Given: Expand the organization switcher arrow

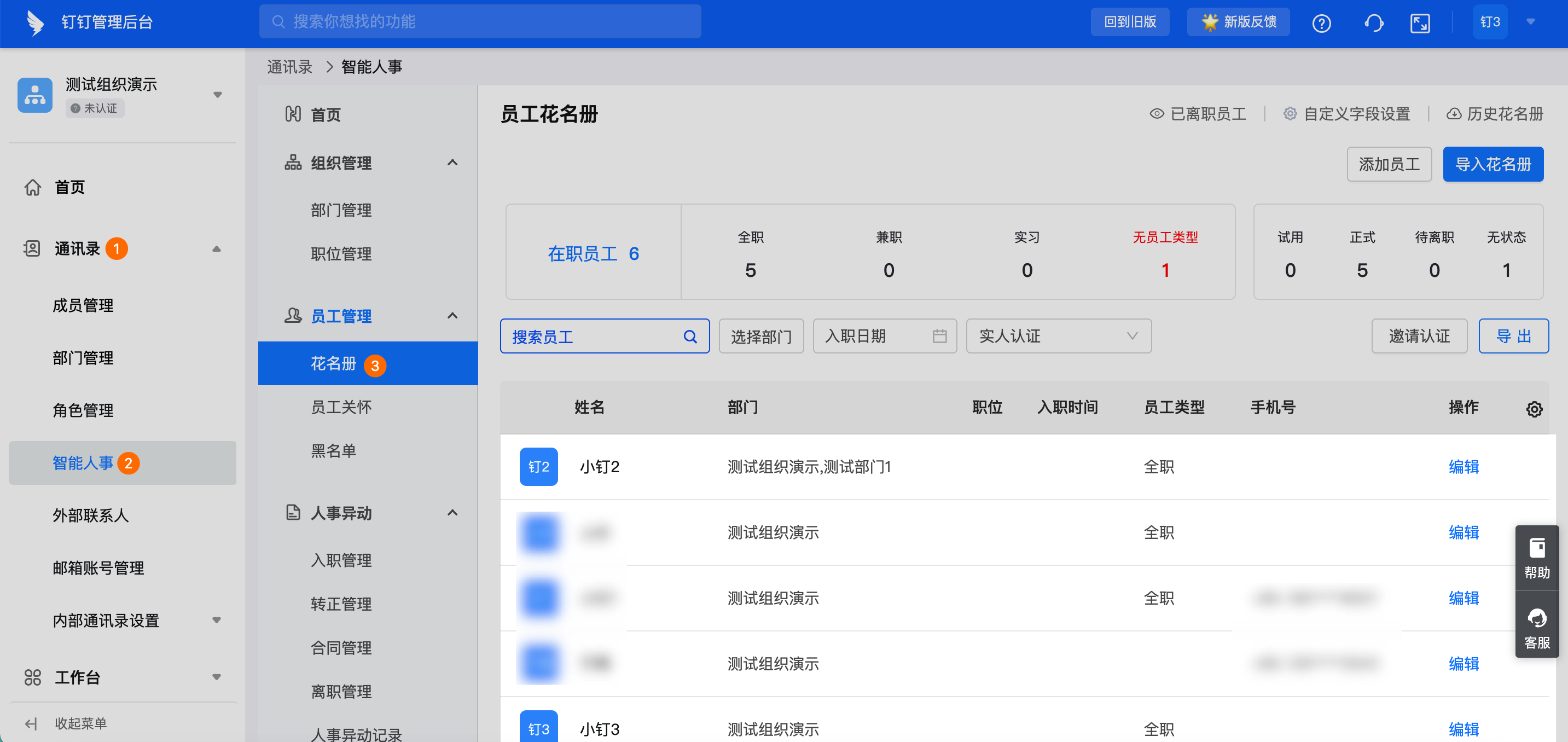Looking at the screenshot, I should (217, 95).
